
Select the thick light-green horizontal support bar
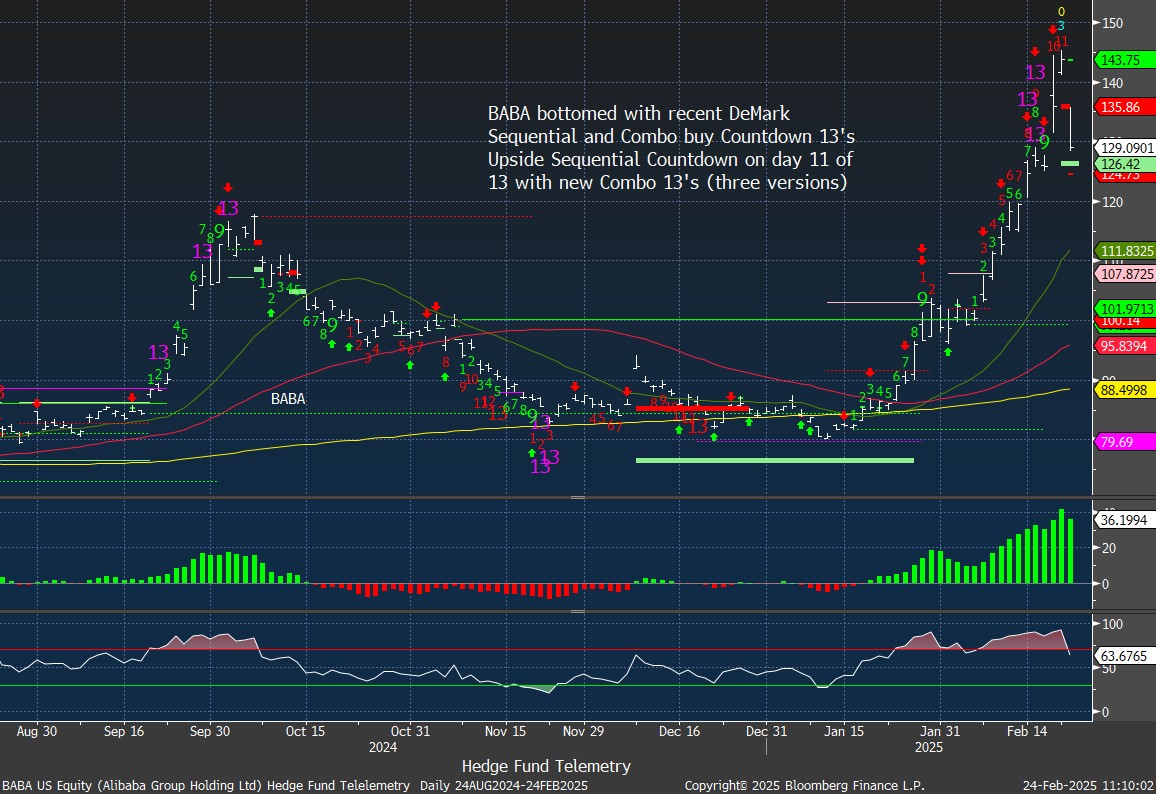coord(775,461)
